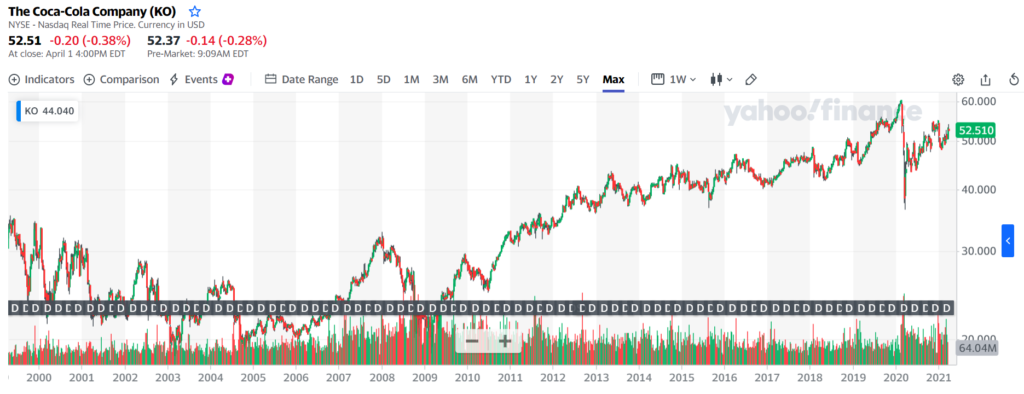This screenshot has width=1024, height=394.
Task: Select the Max time range
Action: (613, 79)
